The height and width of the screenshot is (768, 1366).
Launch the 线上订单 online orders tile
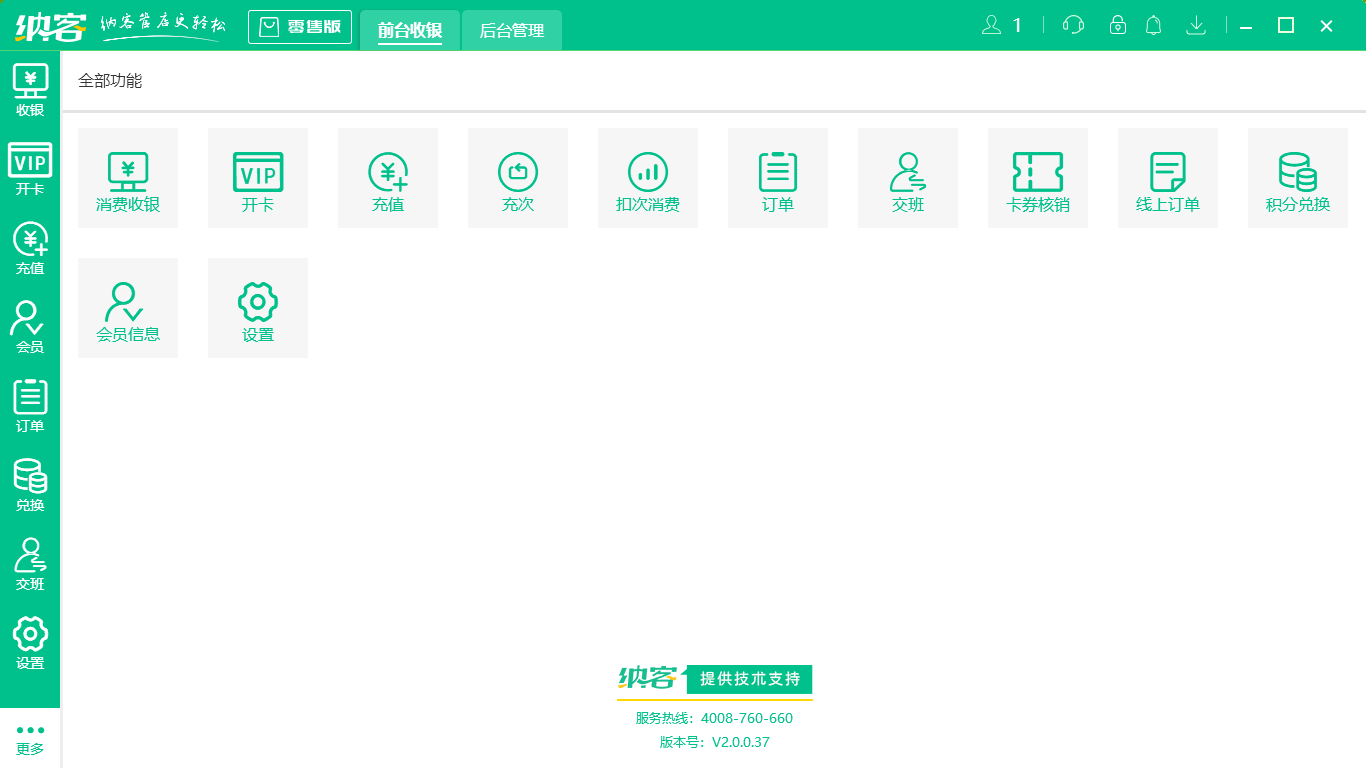tap(1168, 178)
